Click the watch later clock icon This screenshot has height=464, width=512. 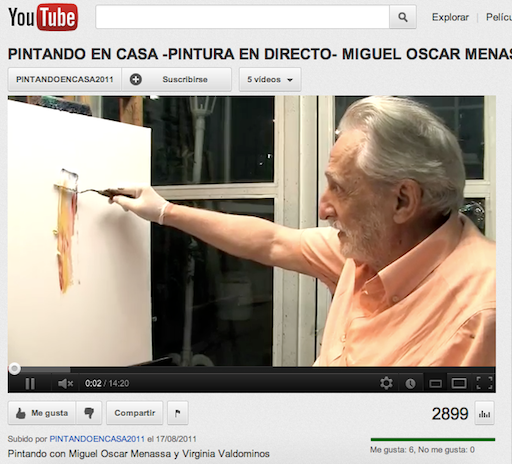click(410, 384)
